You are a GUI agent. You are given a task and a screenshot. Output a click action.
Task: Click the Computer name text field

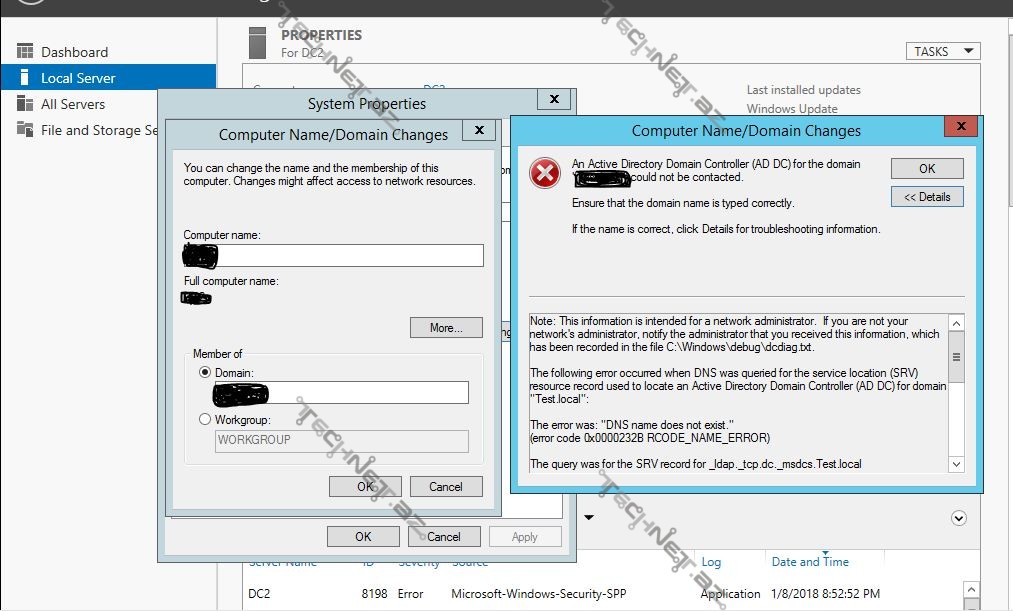[333, 256]
